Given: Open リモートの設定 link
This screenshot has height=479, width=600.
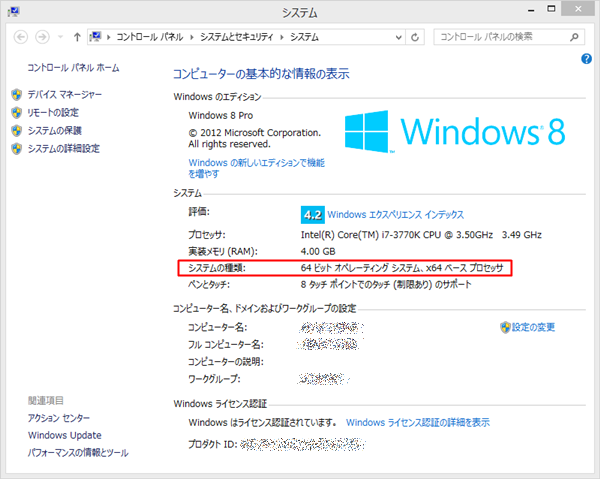Looking at the screenshot, I should pos(53,112).
